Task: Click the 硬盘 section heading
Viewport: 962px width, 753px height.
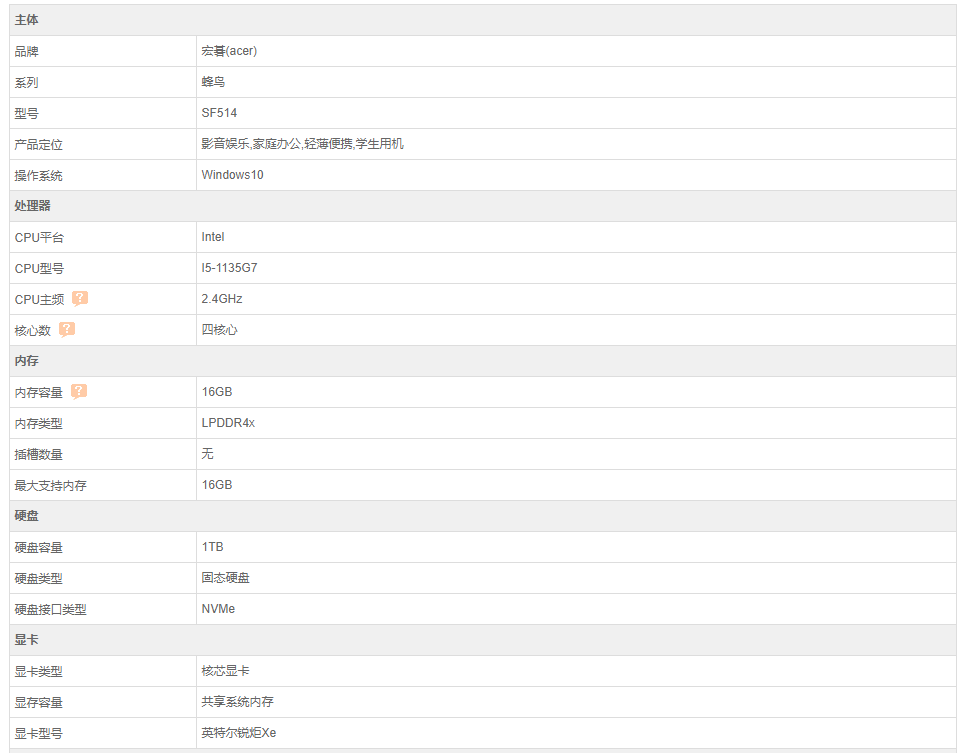Action: [26, 516]
